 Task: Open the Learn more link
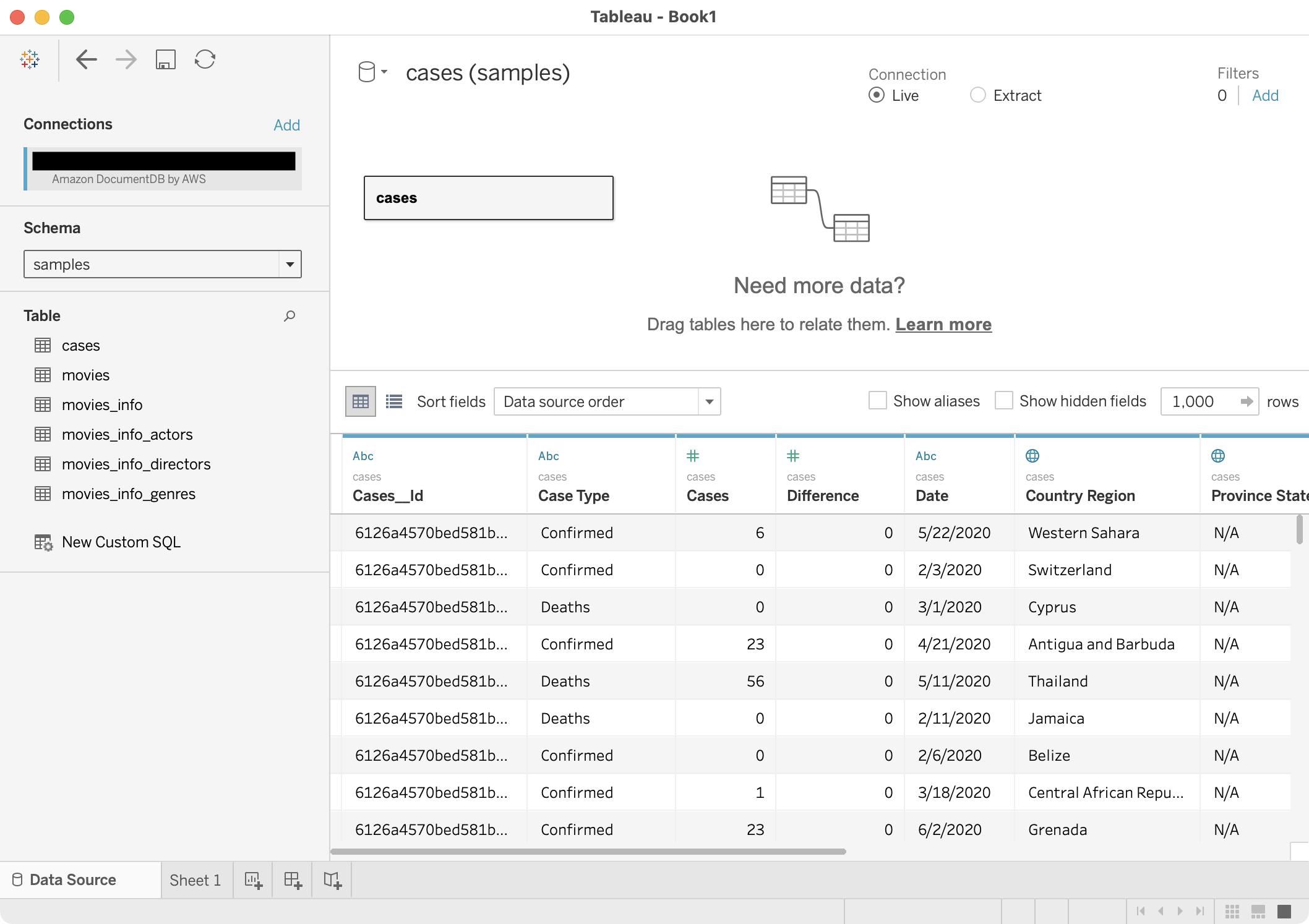click(x=943, y=324)
